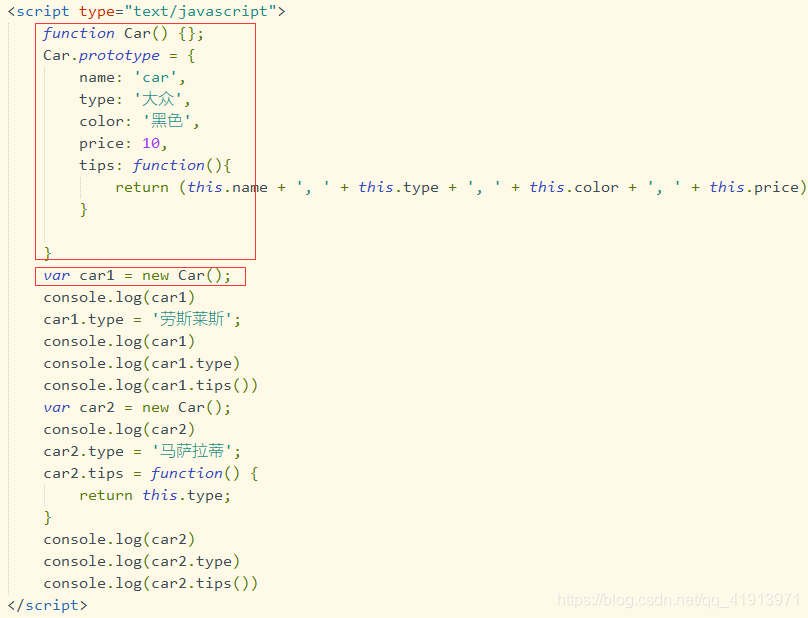Image resolution: width=808 pixels, height=618 pixels.
Task: Click the 'return this.type;' line
Action: click(155, 496)
